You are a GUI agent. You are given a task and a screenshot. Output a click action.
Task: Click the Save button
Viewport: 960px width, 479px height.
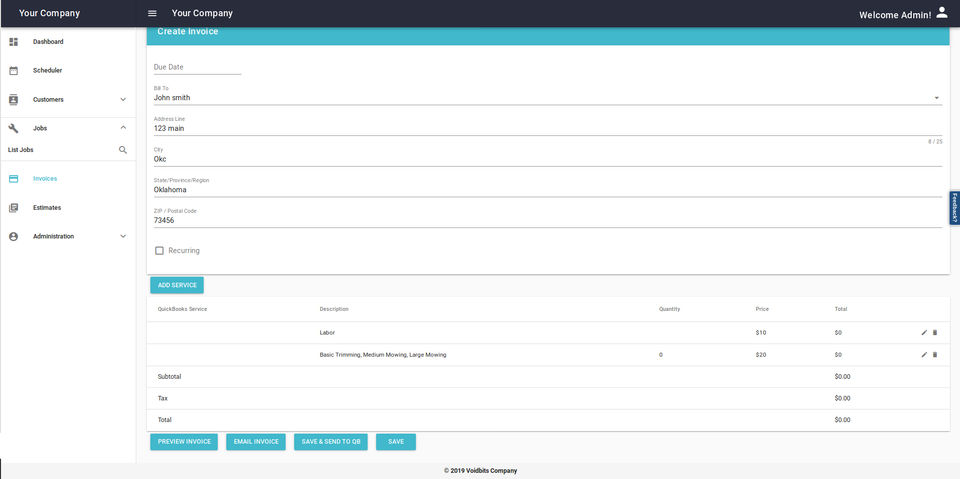coord(396,442)
